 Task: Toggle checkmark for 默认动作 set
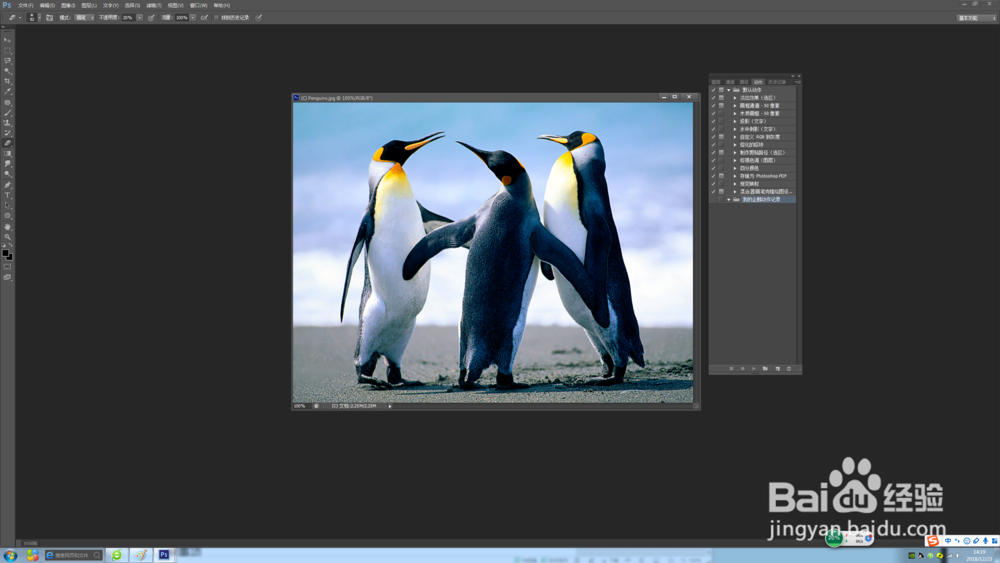(x=713, y=90)
